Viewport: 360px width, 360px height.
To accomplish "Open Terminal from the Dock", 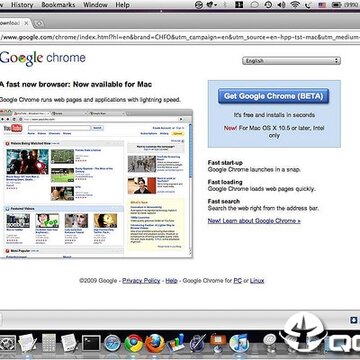I will coord(91,343).
